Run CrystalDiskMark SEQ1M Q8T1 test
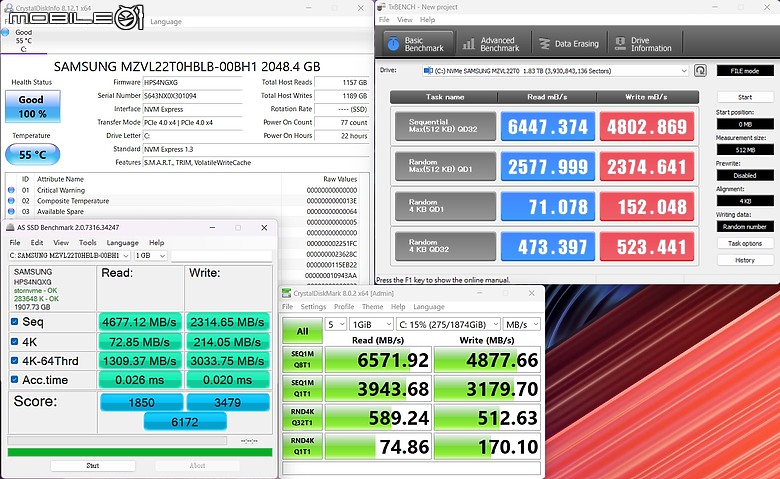The height and width of the screenshot is (479, 780). tap(302, 360)
